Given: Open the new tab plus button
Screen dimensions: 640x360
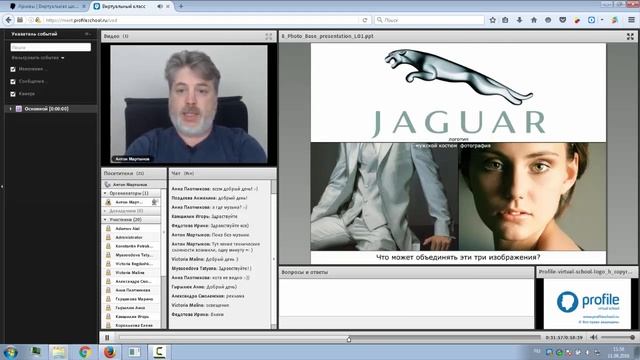Looking at the screenshot, I should (181, 6).
